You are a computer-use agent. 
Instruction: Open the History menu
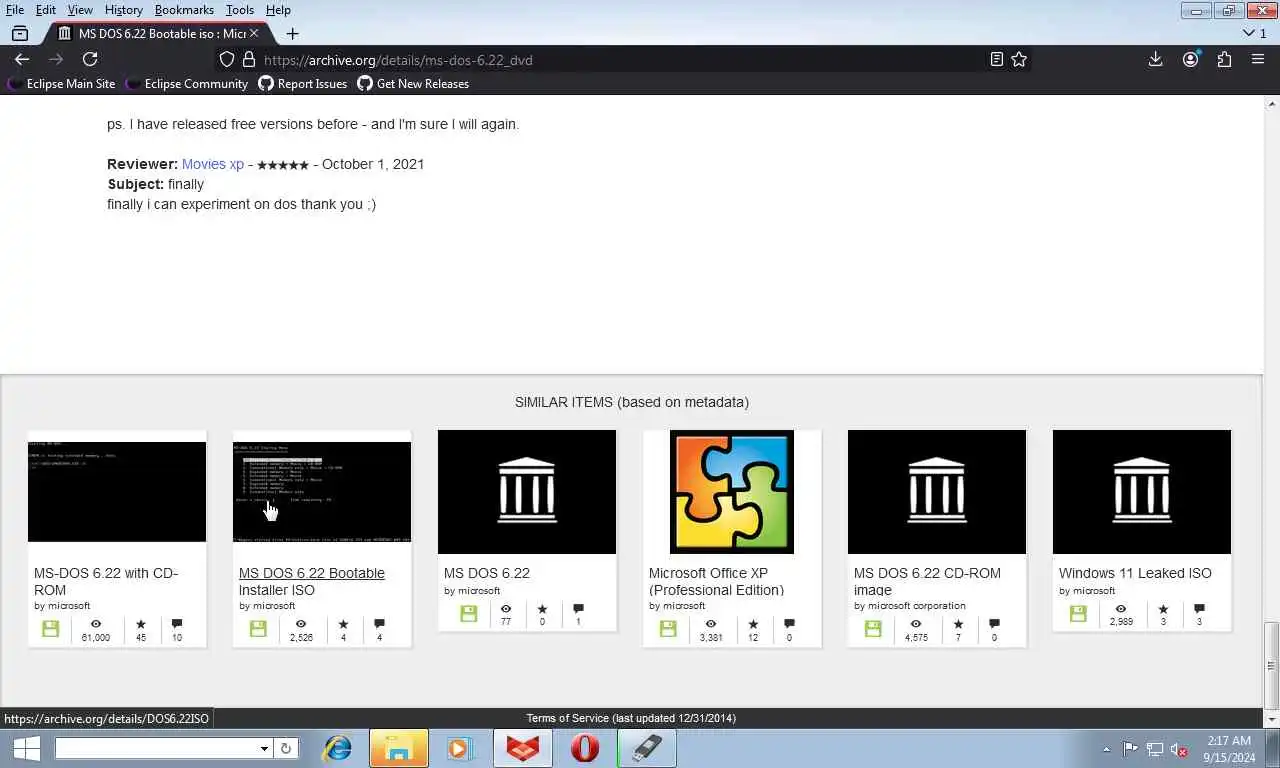tap(123, 9)
